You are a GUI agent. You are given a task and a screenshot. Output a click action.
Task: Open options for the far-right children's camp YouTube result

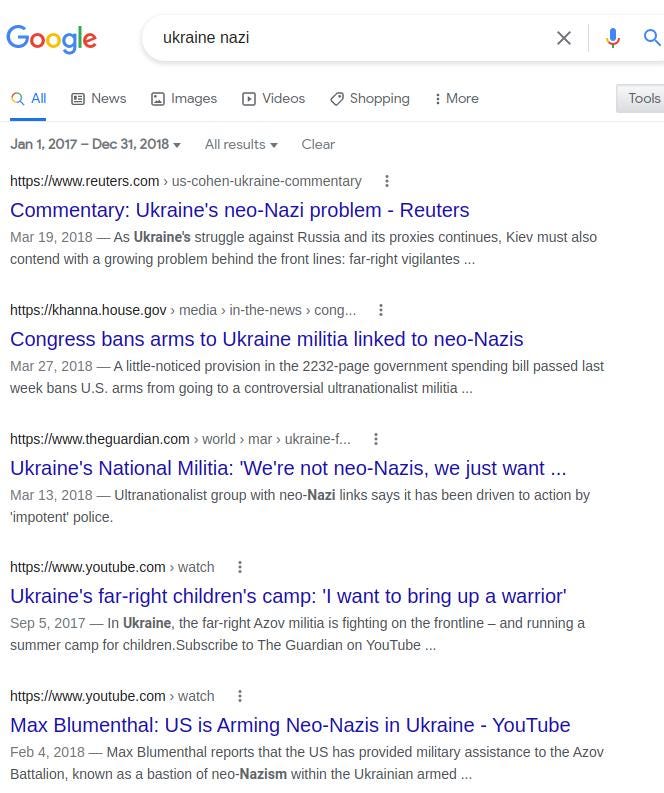pyautogui.click(x=240, y=567)
